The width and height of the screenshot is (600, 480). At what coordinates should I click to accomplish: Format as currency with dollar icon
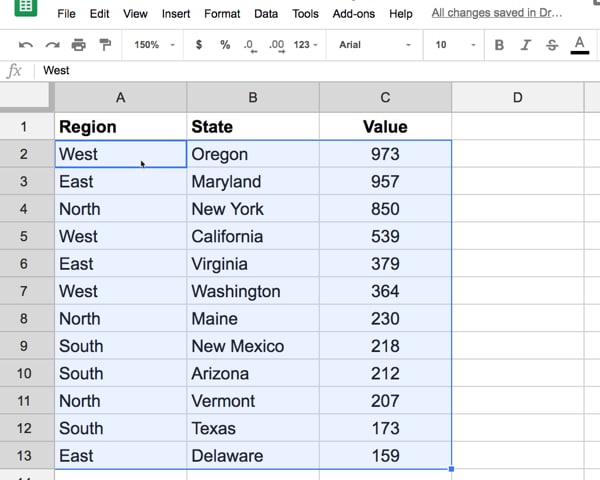[199, 45]
